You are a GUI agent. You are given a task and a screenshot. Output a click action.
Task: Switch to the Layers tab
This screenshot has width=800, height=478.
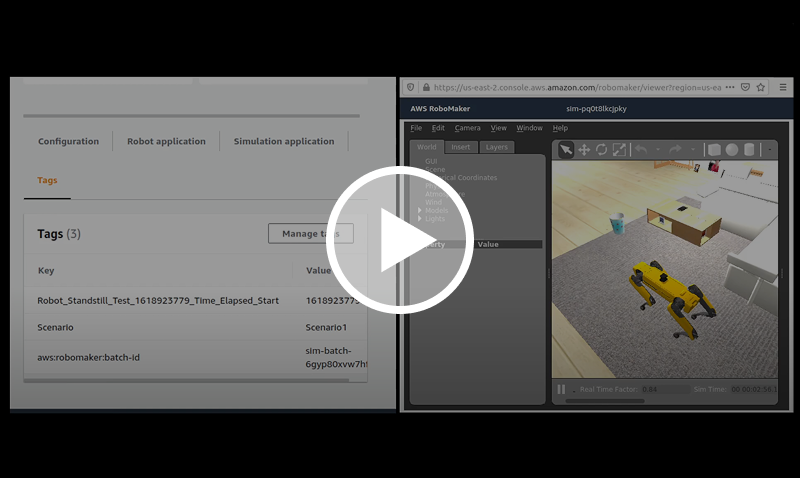(x=496, y=147)
